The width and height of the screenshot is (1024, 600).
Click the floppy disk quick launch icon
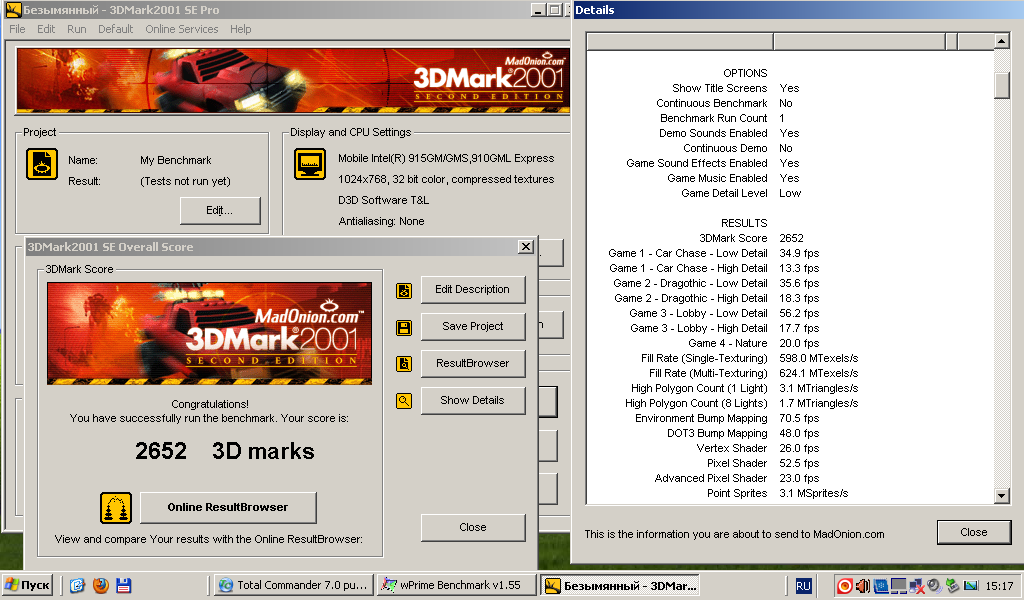[123, 585]
